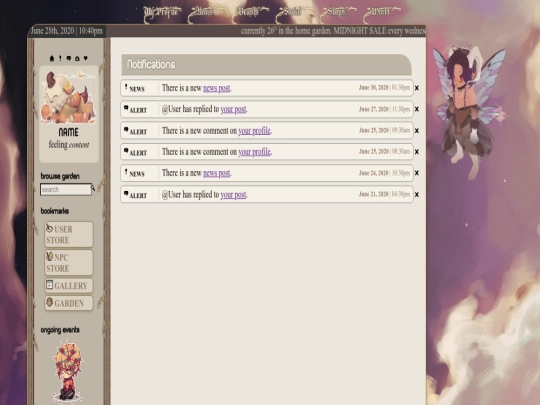Click the 'June 28th, 2020 | 10:40pm' date

tap(66, 31)
